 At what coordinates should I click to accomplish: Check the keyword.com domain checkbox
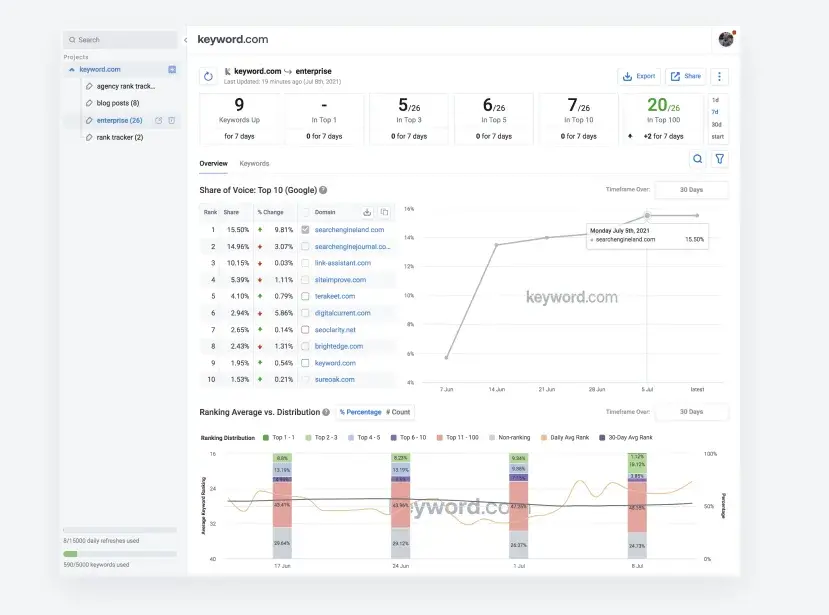(x=305, y=363)
